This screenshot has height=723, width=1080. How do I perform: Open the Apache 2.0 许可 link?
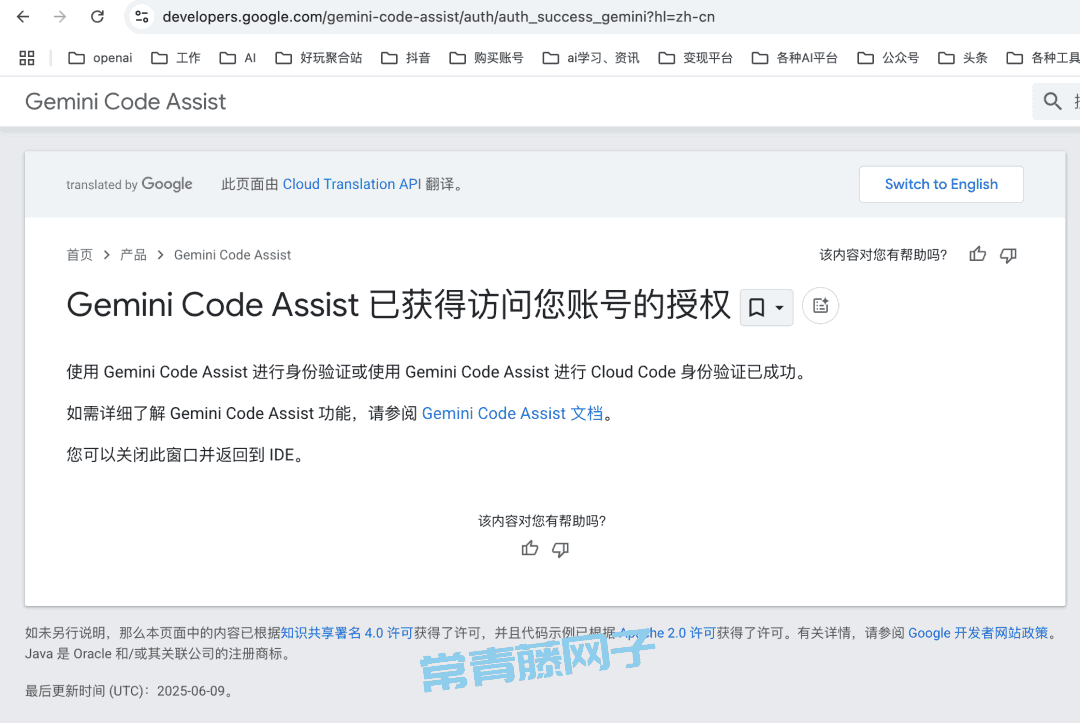pos(668,633)
